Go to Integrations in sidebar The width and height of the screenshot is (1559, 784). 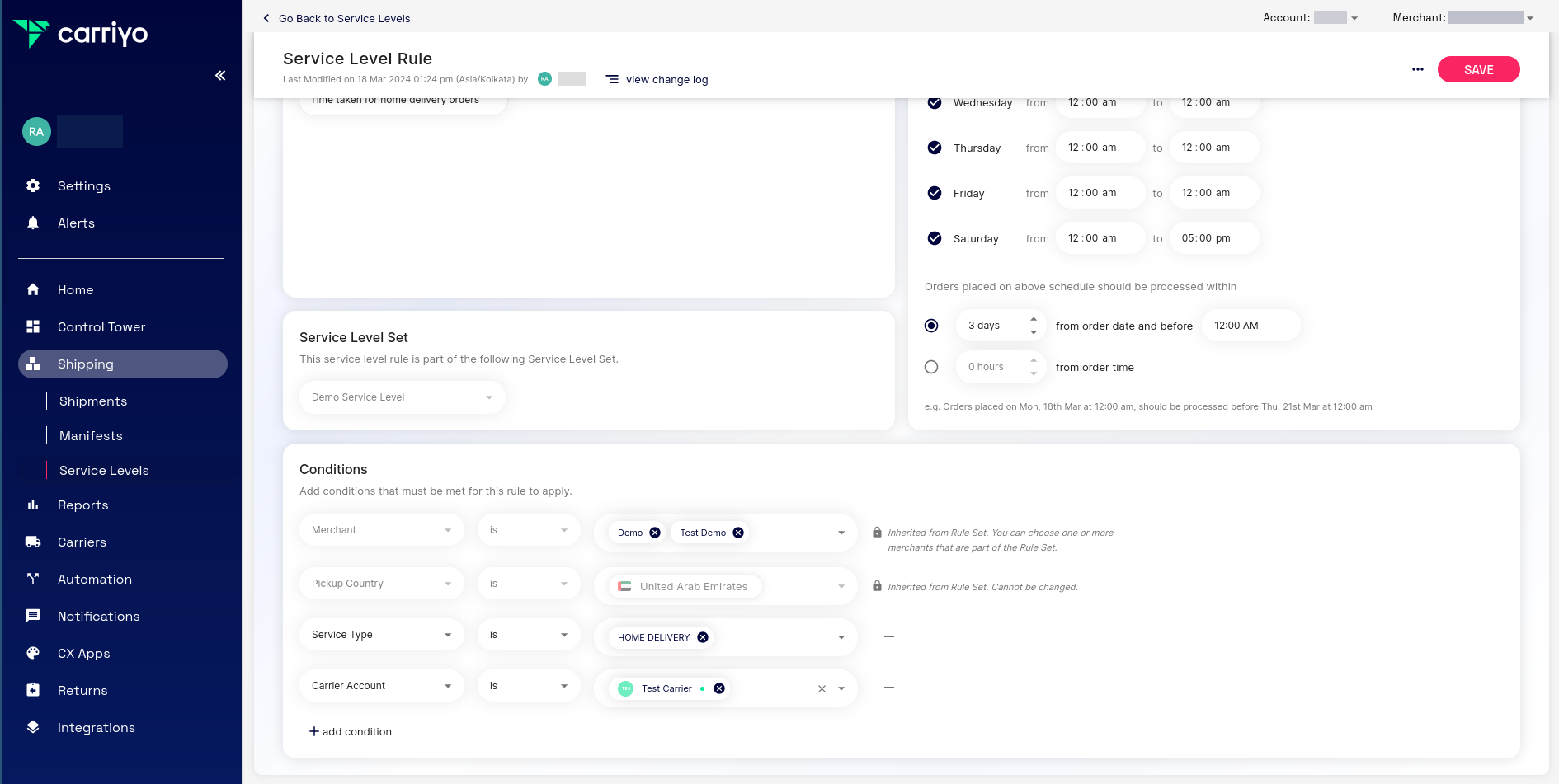click(97, 727)
